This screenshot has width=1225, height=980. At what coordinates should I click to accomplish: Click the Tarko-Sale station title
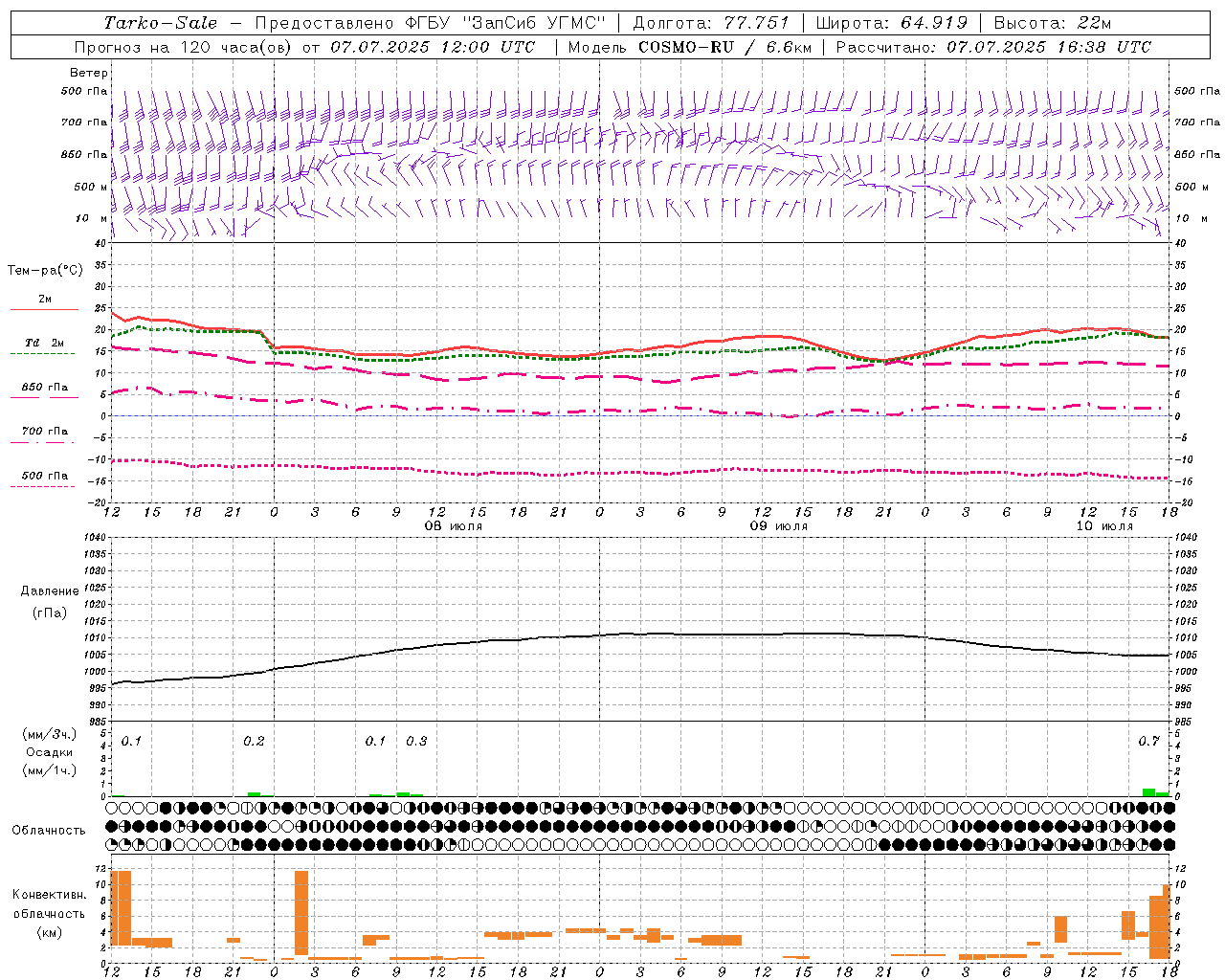coord(161,23)
